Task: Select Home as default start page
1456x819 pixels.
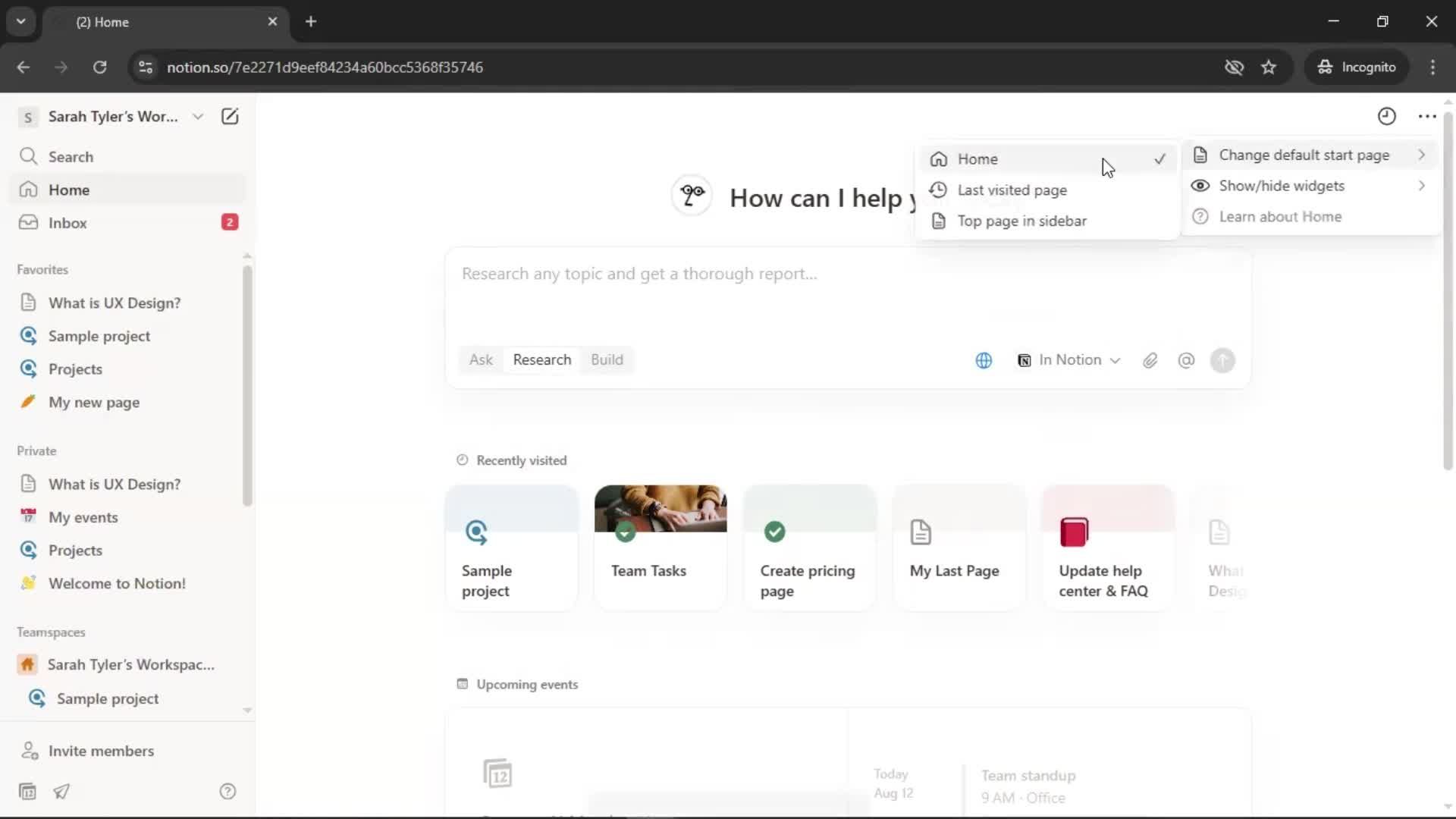Action: (x=1047, y=159)
